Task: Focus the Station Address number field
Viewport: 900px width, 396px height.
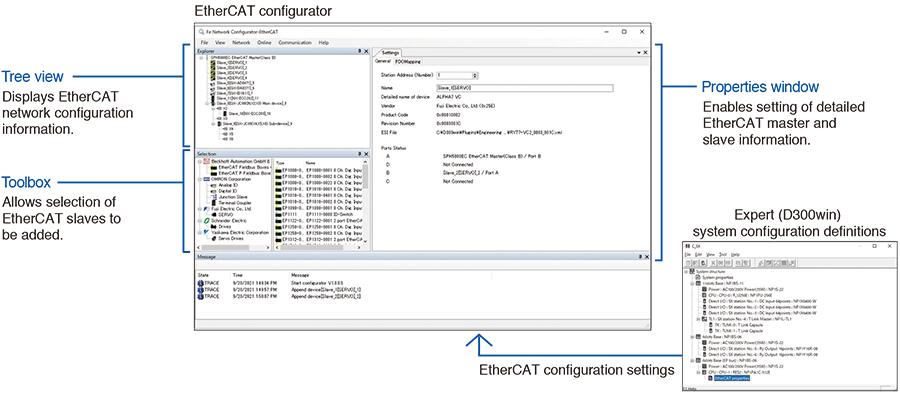Action: coord(454,75)
